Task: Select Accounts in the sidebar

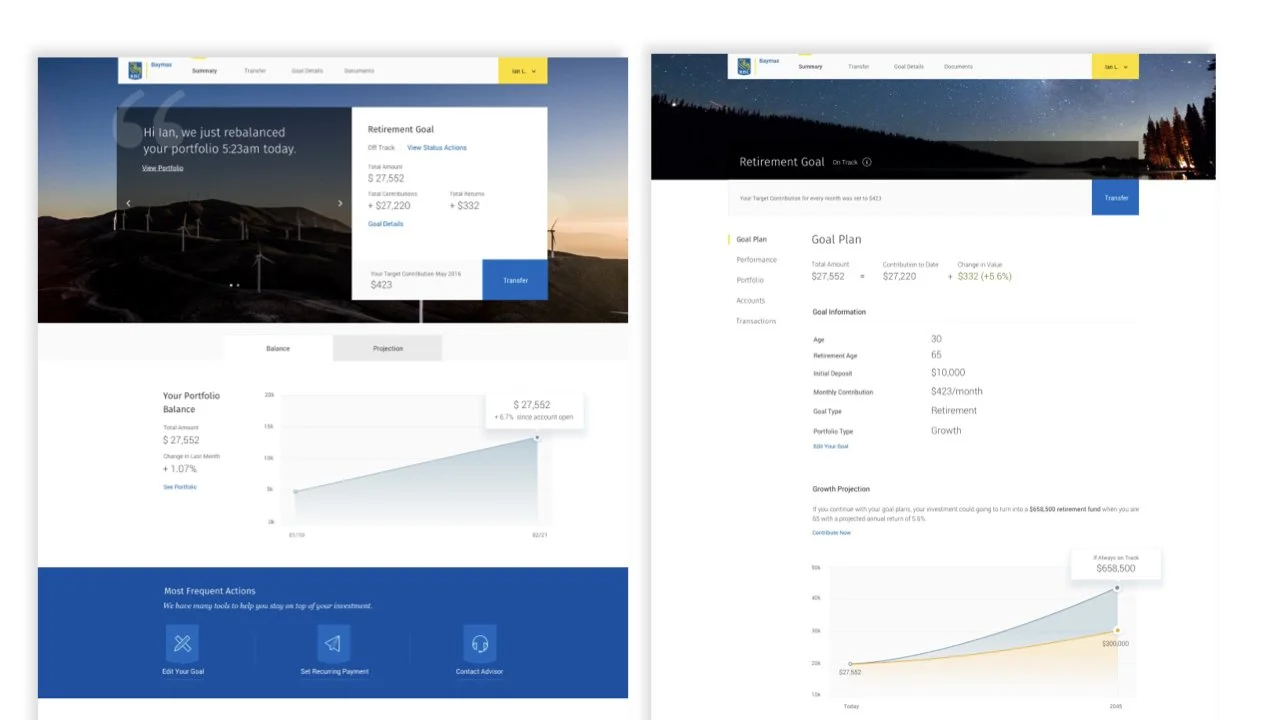Action: (x=751, y=301)
